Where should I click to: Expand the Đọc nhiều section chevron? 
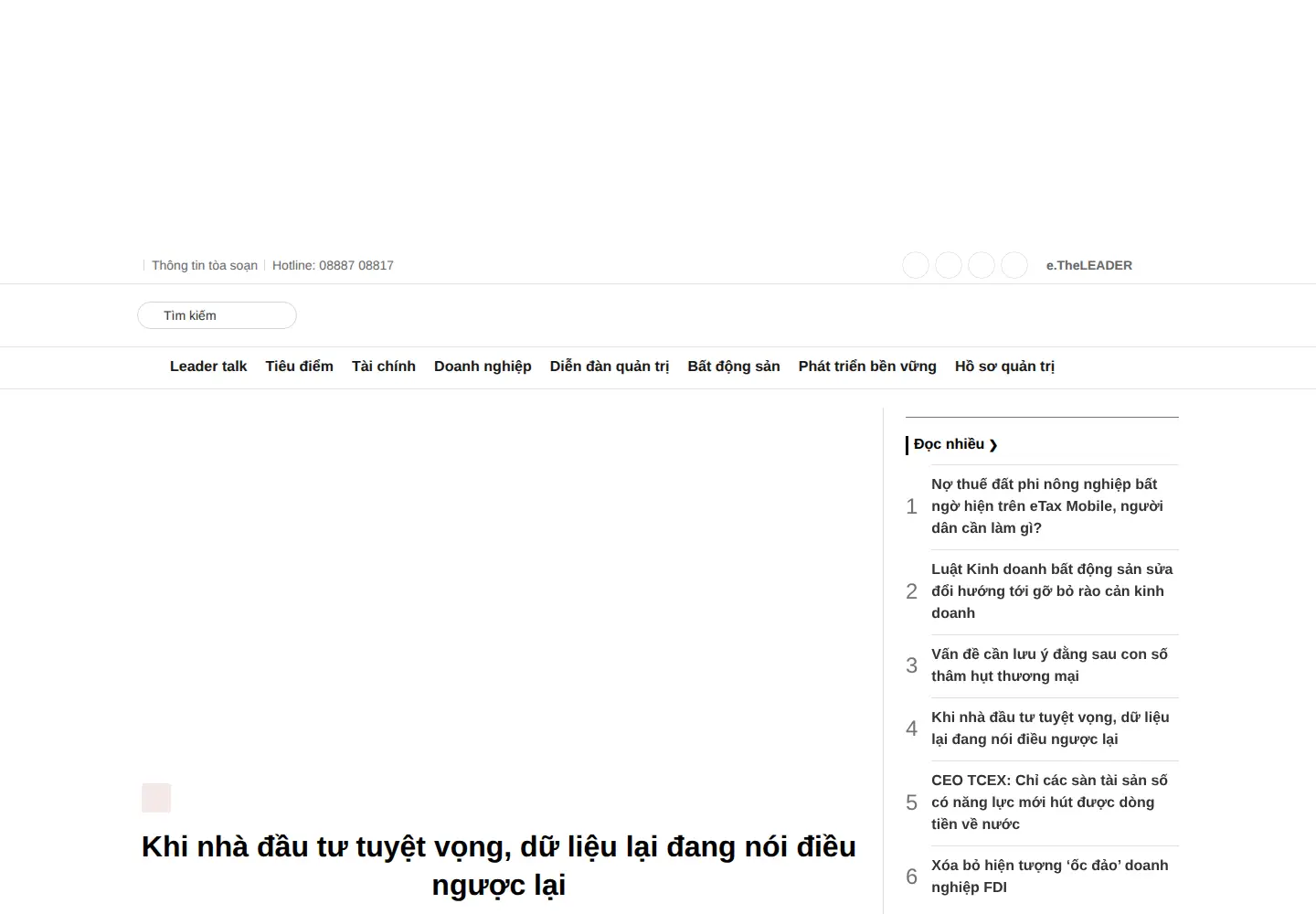tap(993, 445)
